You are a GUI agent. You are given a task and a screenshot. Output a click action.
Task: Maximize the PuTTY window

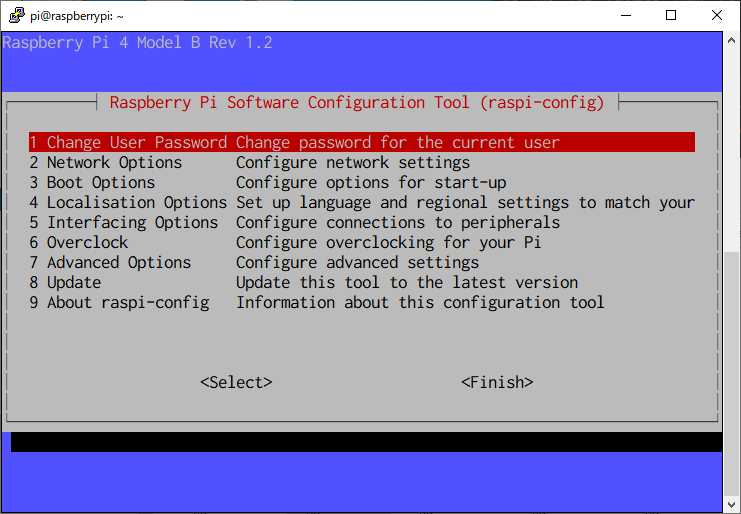point(671,16)
